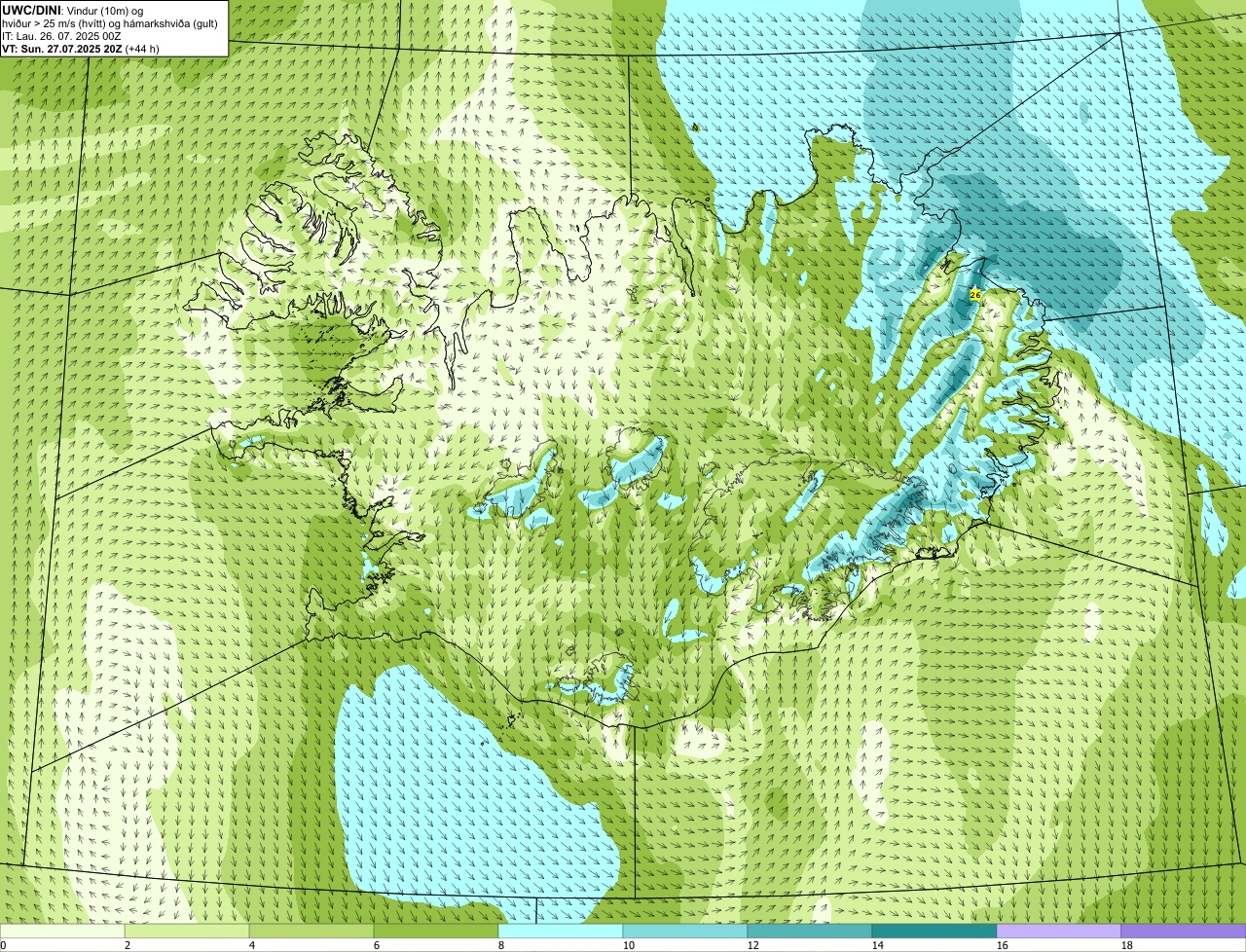Select the 0–2 m/s palest legend color
This screenshot has width=1246, height=952.
62,931
